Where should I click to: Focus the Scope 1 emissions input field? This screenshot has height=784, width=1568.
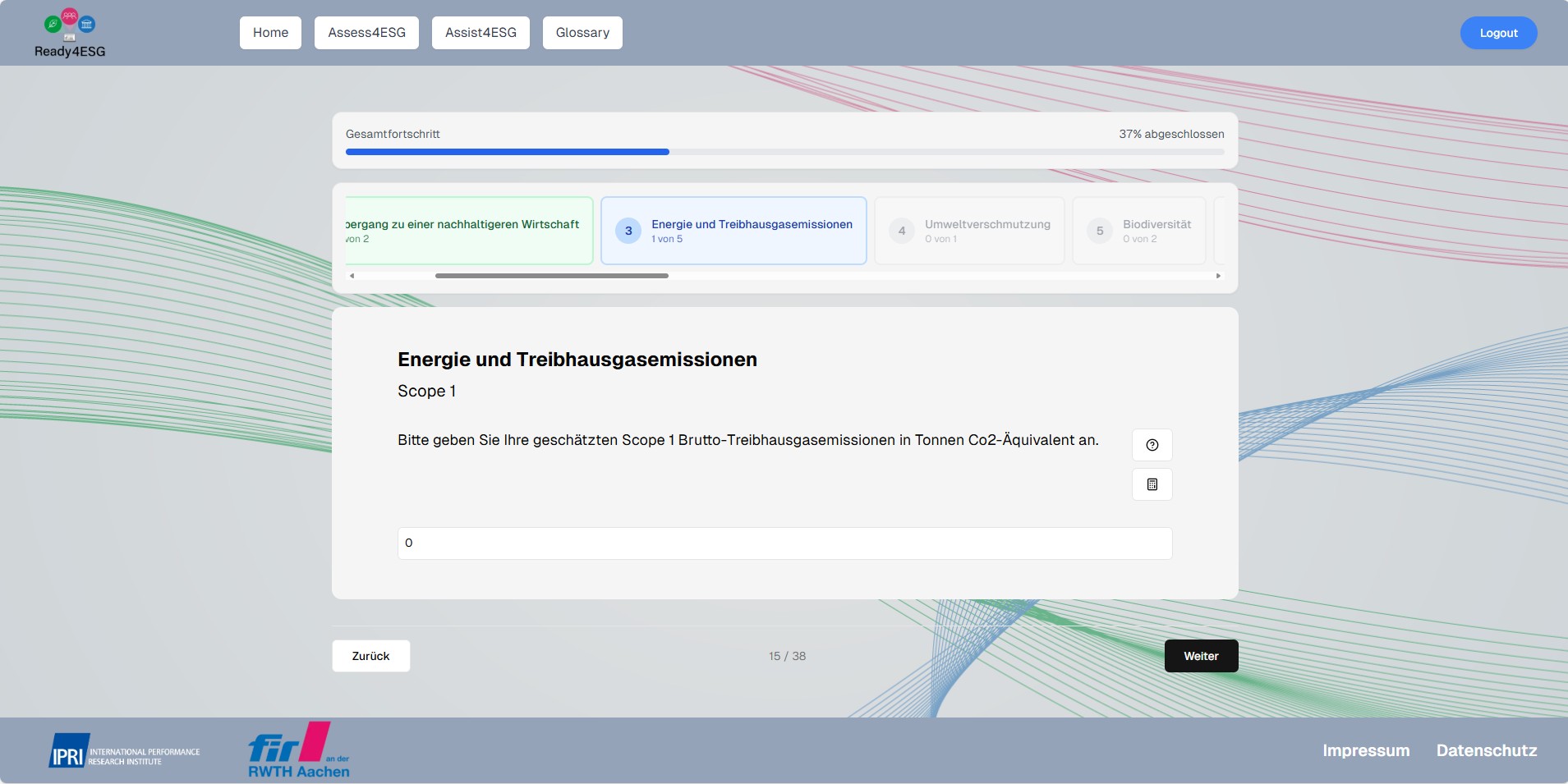(784, 543)
